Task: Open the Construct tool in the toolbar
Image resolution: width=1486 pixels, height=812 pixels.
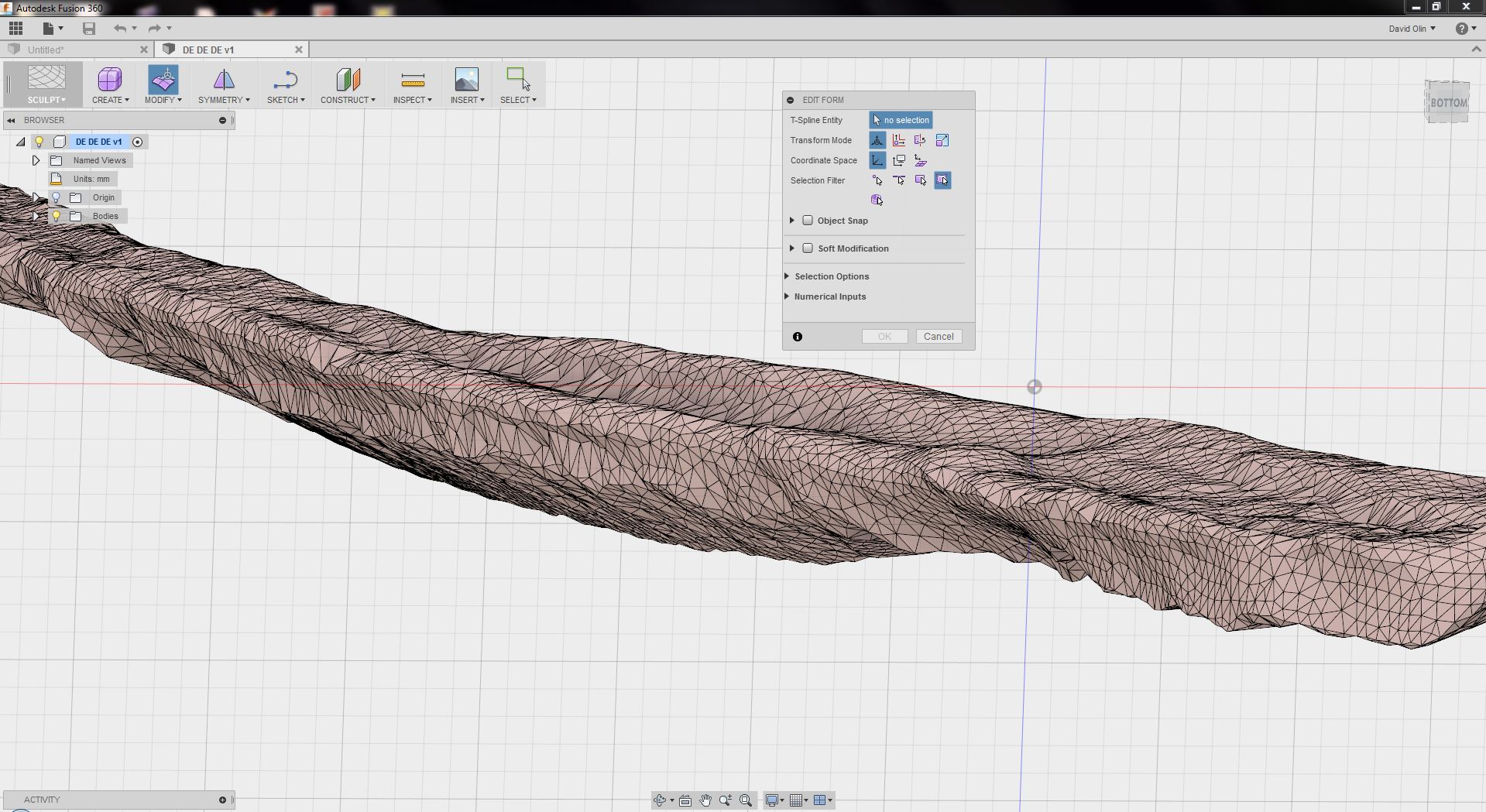Action: pos(347,84)
